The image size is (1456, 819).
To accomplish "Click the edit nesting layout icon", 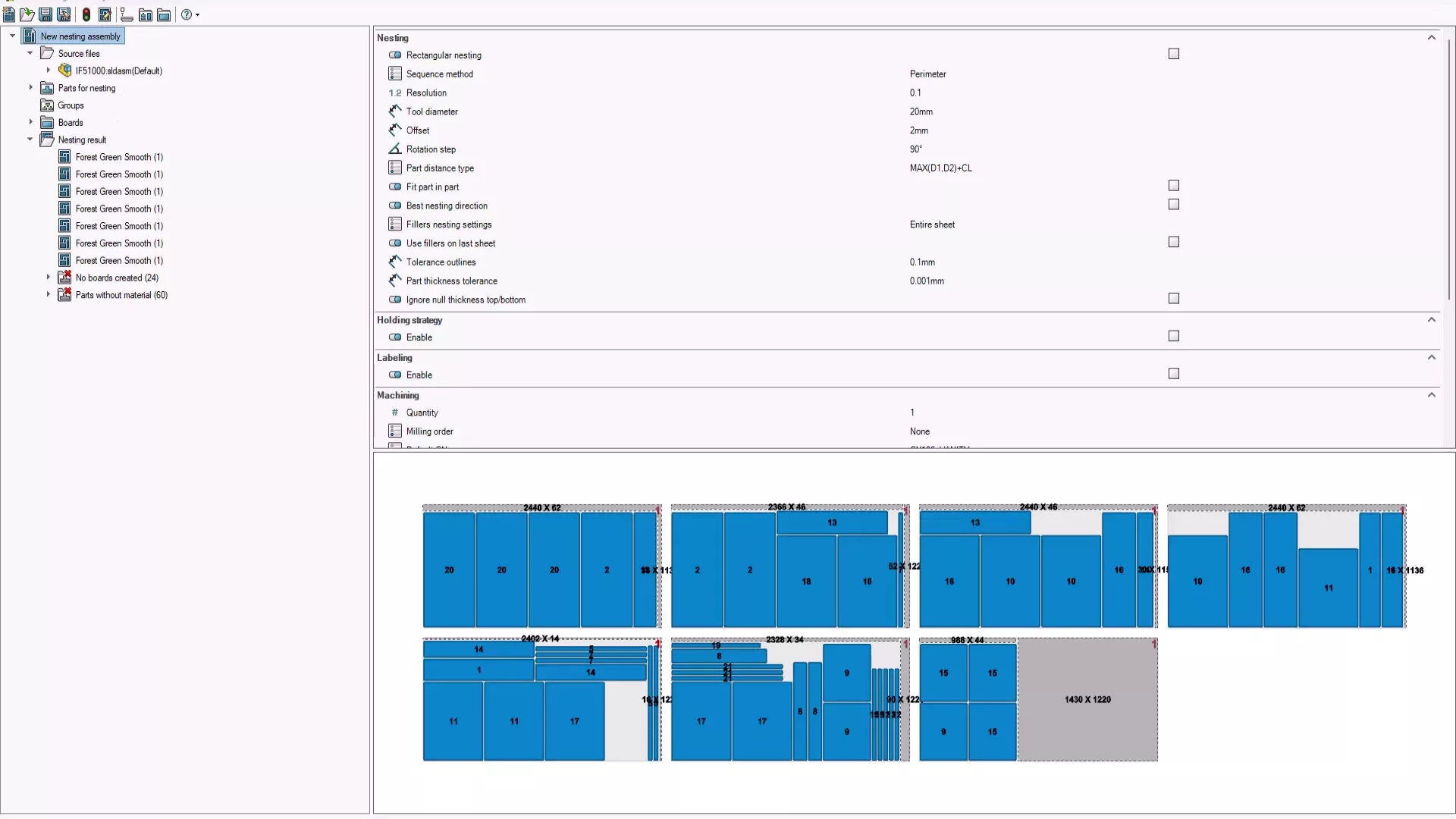I will coord(105,14).
